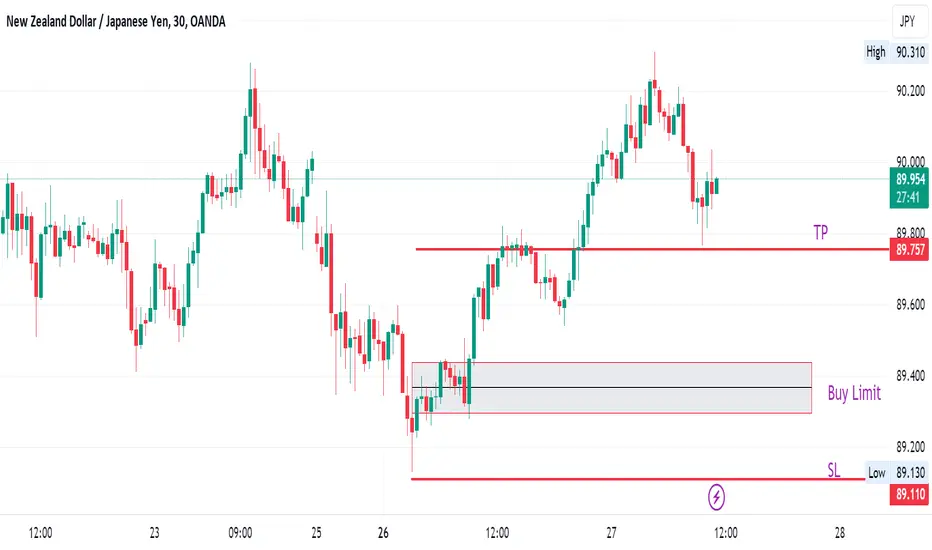Click the High 90.310 label
The width and height of the screenshot is (932, 550).
coord(896,52)
